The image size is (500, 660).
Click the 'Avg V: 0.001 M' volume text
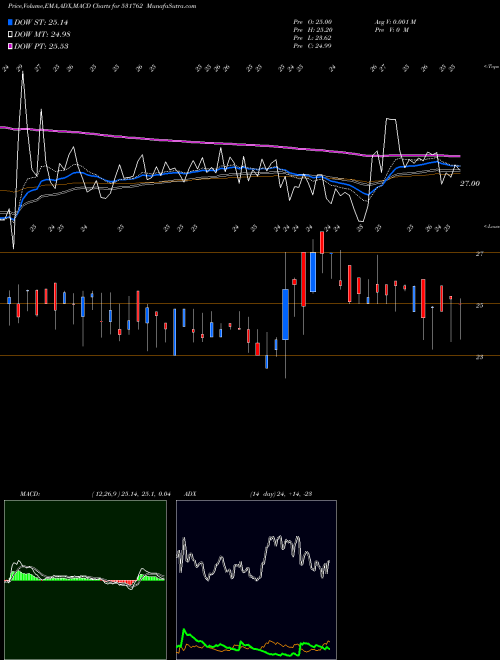point(395,22)
